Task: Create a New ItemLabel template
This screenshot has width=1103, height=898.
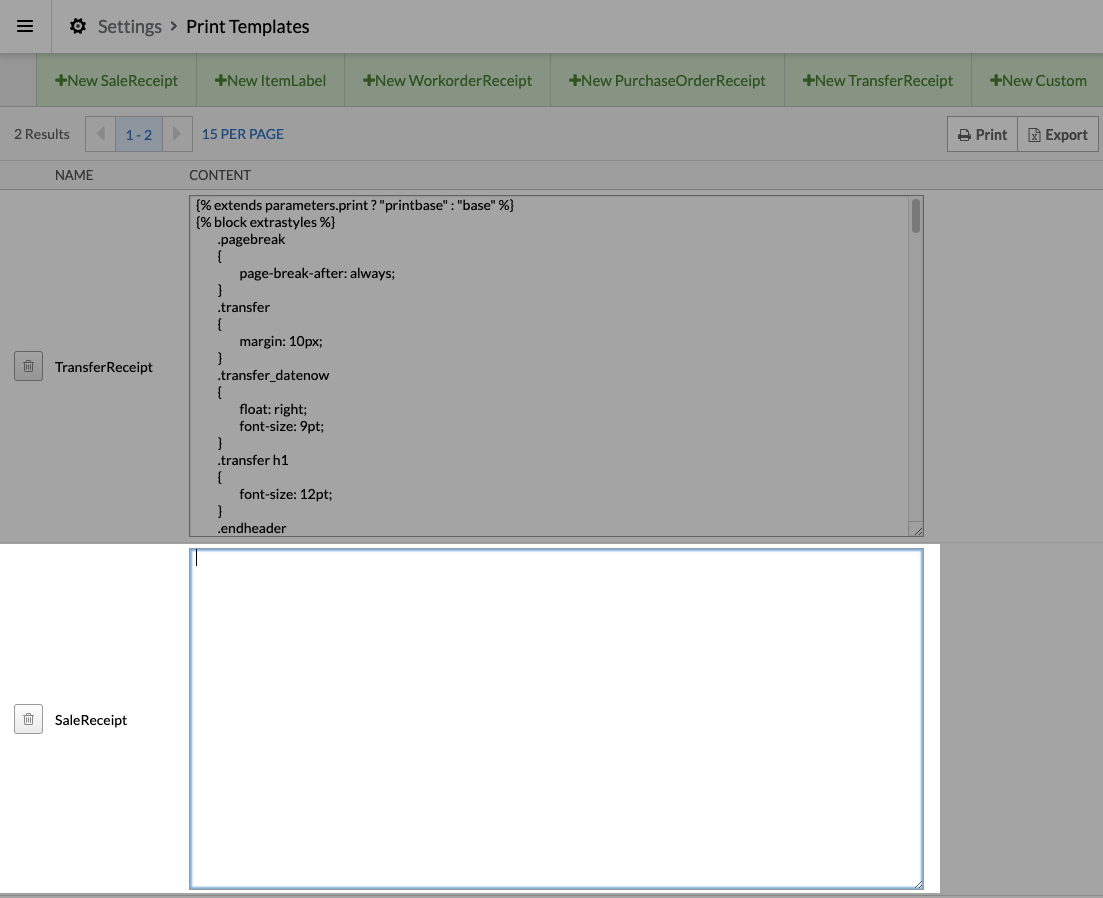Action: pyautogui.click(x=270, y=80)
